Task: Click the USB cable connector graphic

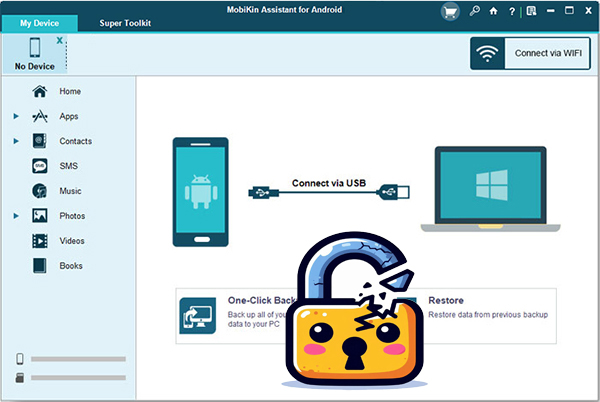Action: click(329, 192)
